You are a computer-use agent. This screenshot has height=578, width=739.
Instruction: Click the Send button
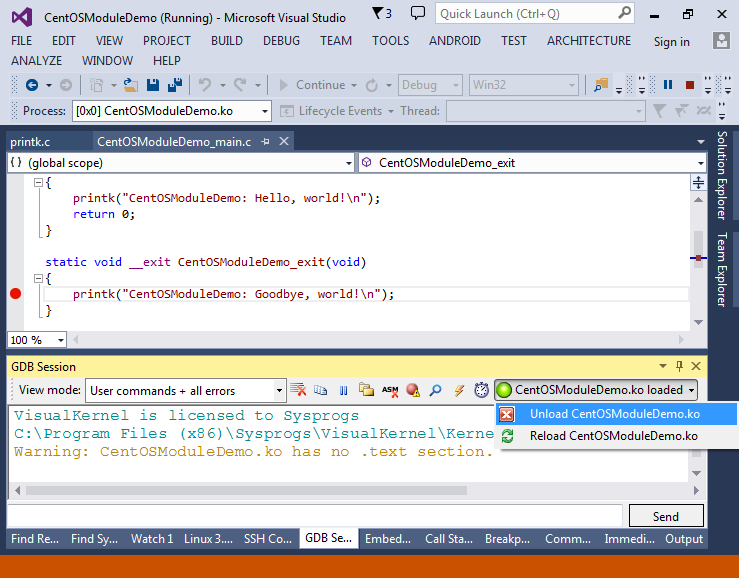[666, 516]
